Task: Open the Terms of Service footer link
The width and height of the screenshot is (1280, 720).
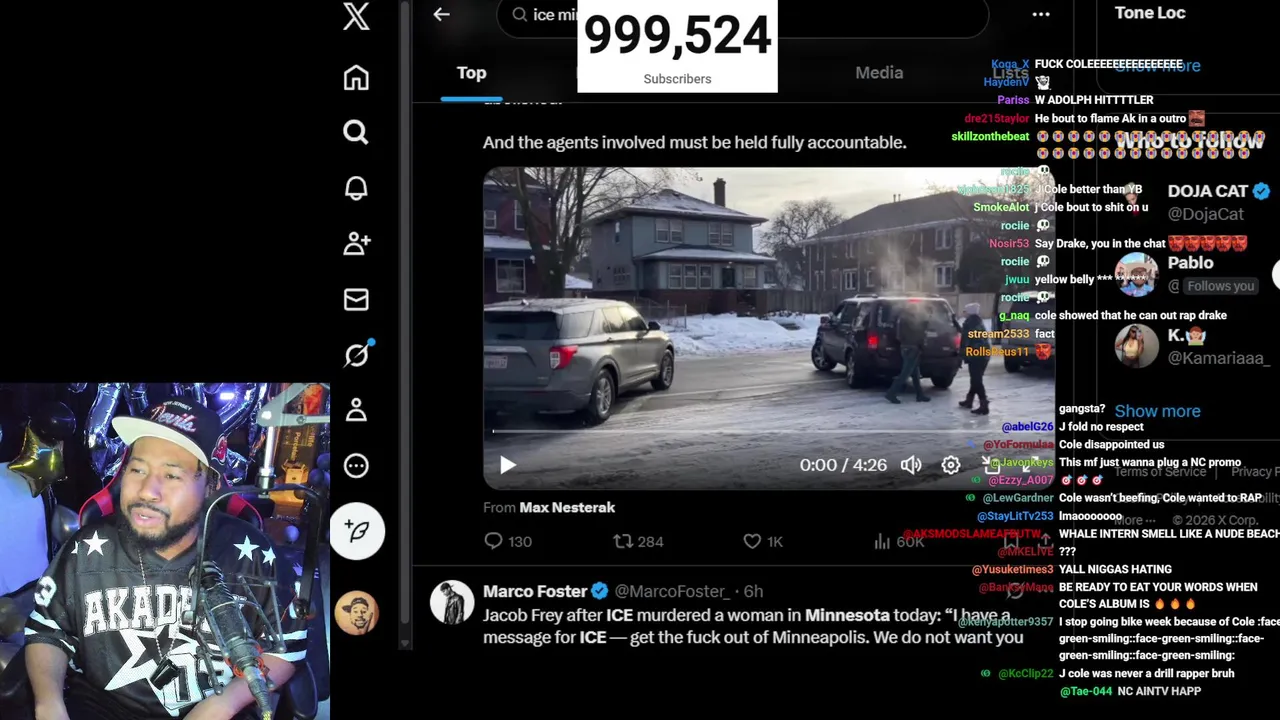Action: 1160,472
